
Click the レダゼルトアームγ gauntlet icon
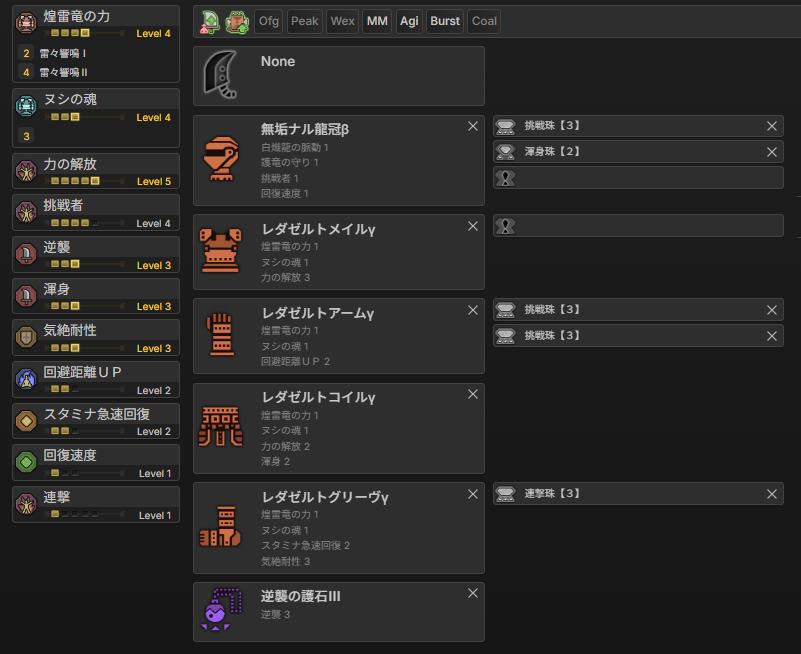(x=220, y=335)
